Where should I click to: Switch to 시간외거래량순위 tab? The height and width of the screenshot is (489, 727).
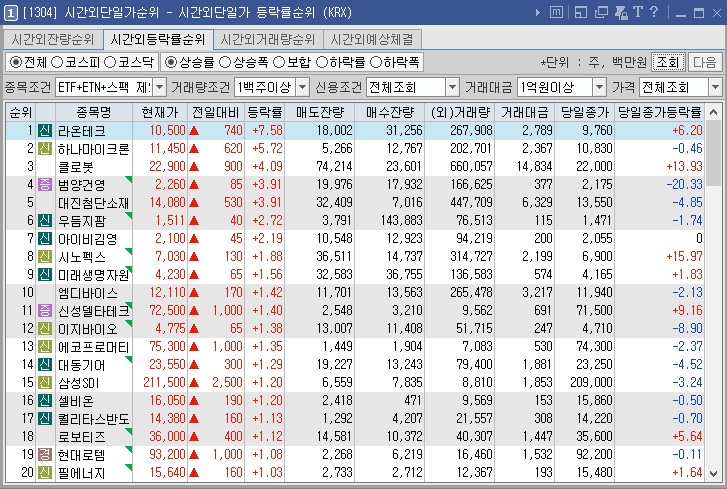pyautogui.click(x=268, y=40)
